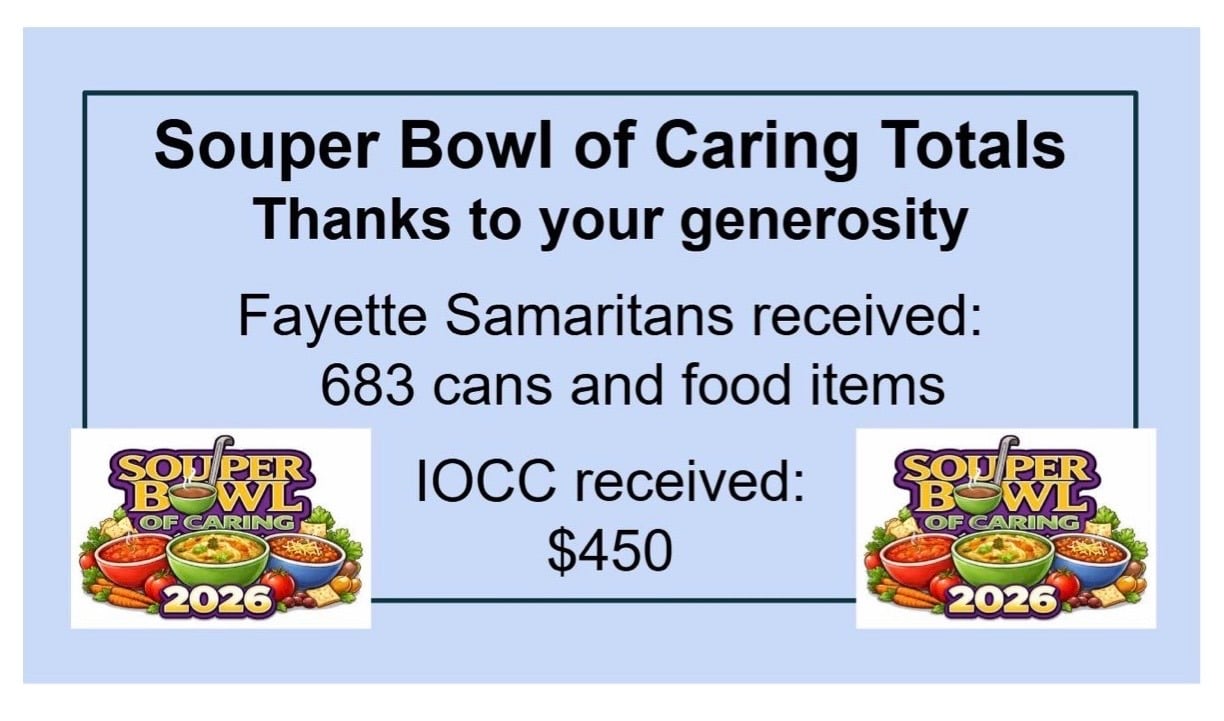Image resolution: width=1224 pixels, height=721 pixels.
Task: Click the left Souper Bowl 2026 logo
Action: pyautogui.click(x=220, y=528)
